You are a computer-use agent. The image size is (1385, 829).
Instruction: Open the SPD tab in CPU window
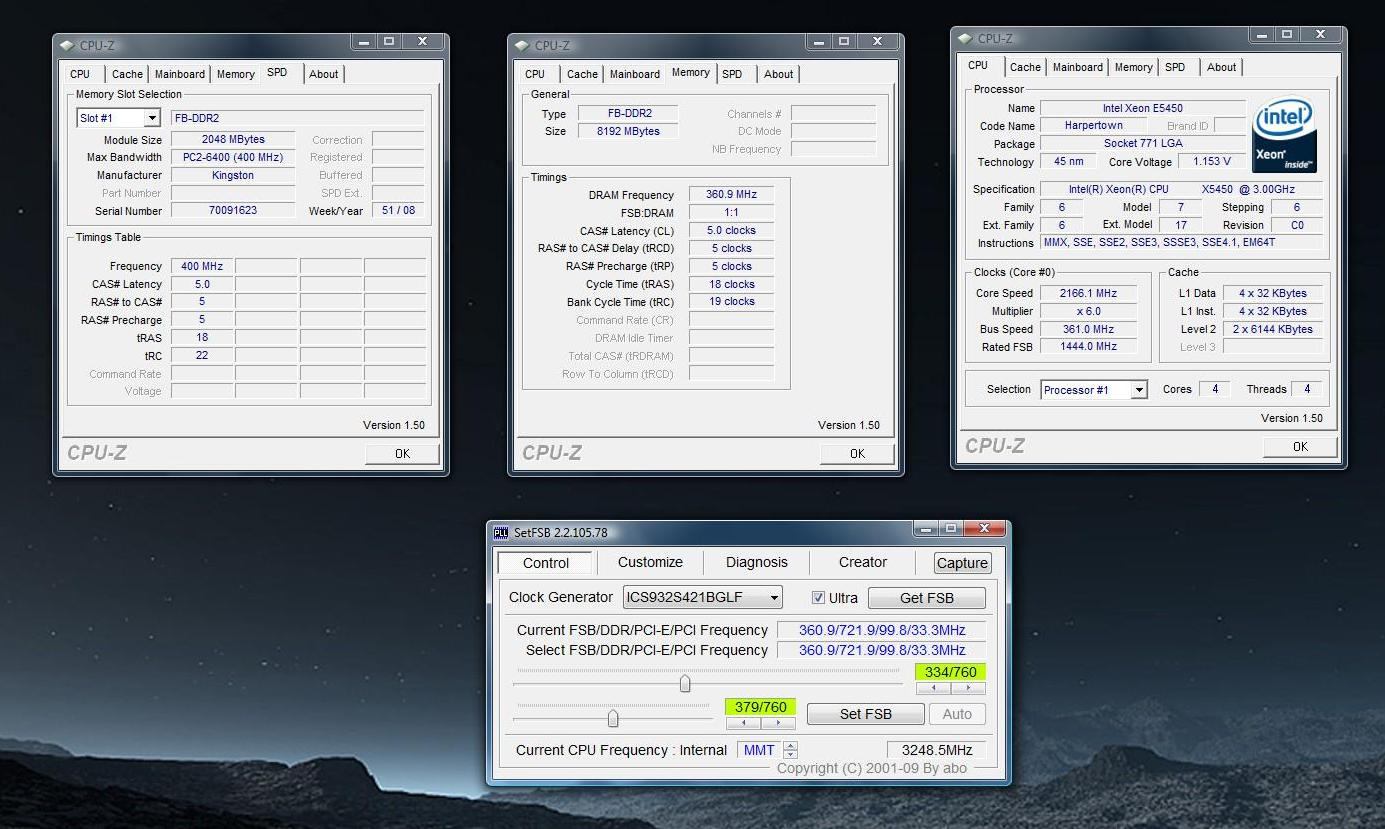[x=1175, y=67]
